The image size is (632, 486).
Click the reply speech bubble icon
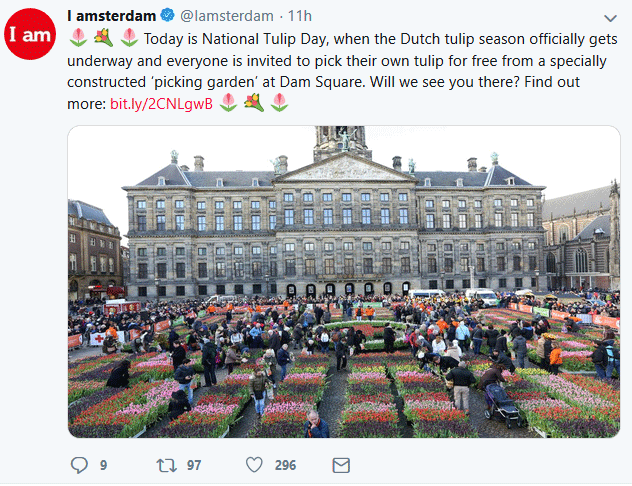point(81,465)
